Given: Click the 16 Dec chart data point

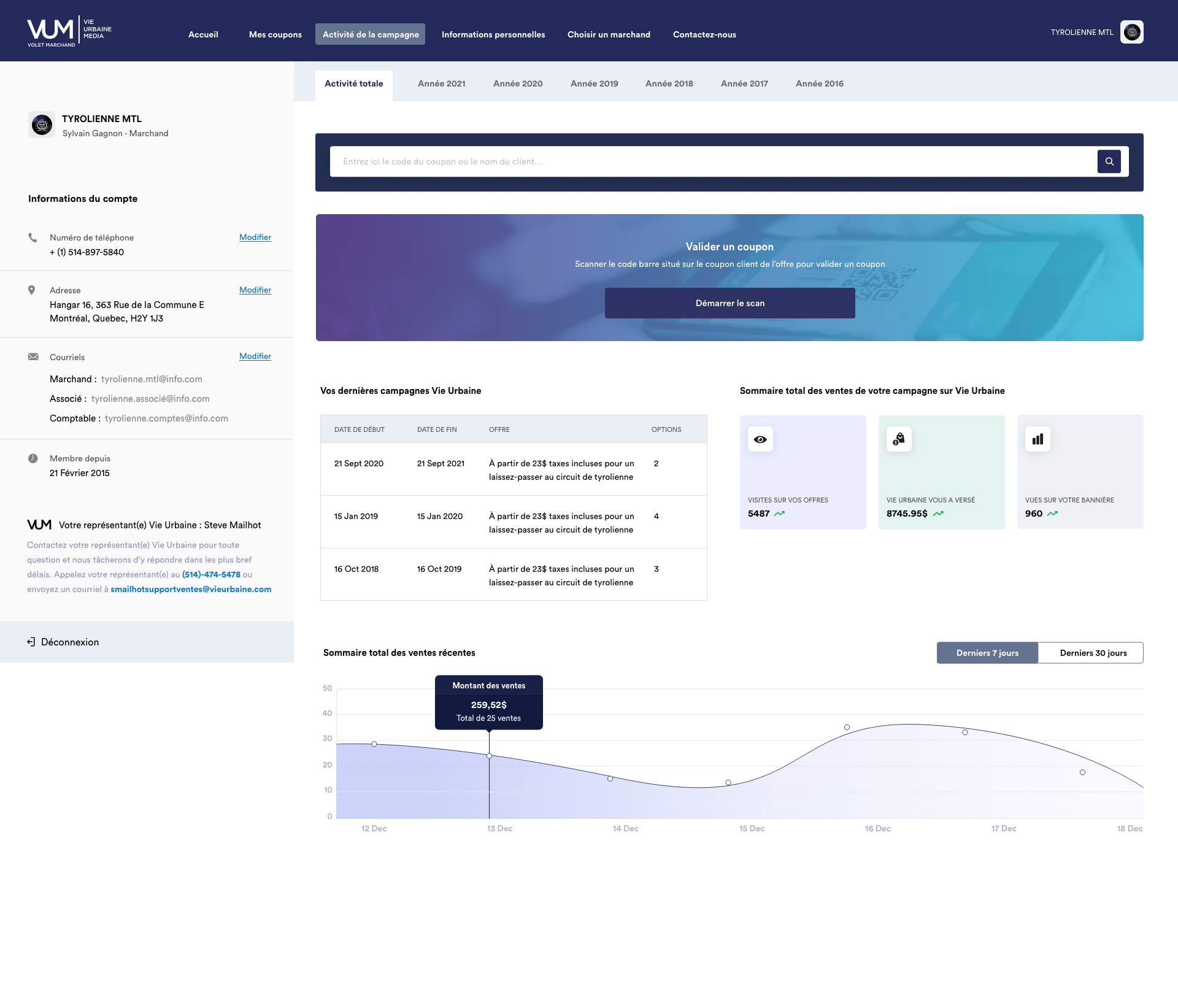Looking at the screenshot, I should click(847, 728).
